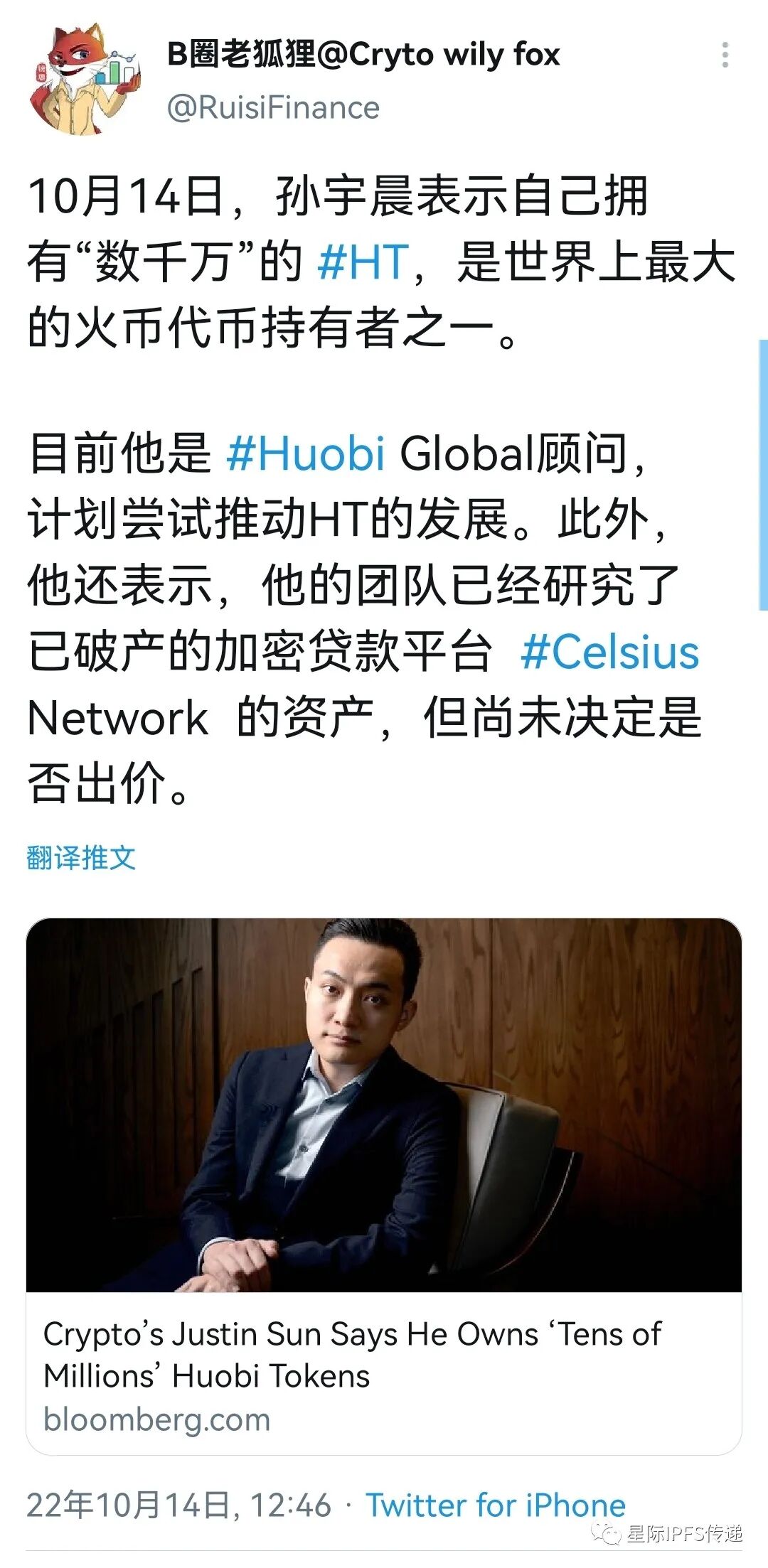The width and height of the screenshot is (768, 1568).
Task: Tap the 星际IPFS传递 watermark text
Action: tap(684, 1533)
